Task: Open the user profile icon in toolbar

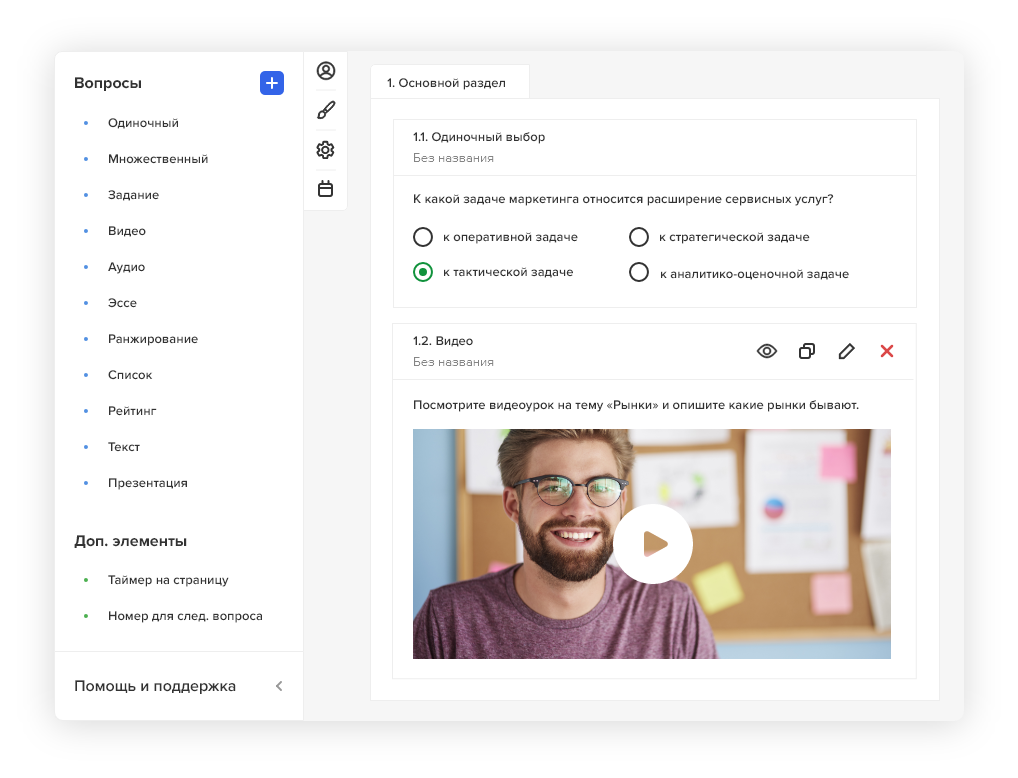Action: click(x=325, y=71)
